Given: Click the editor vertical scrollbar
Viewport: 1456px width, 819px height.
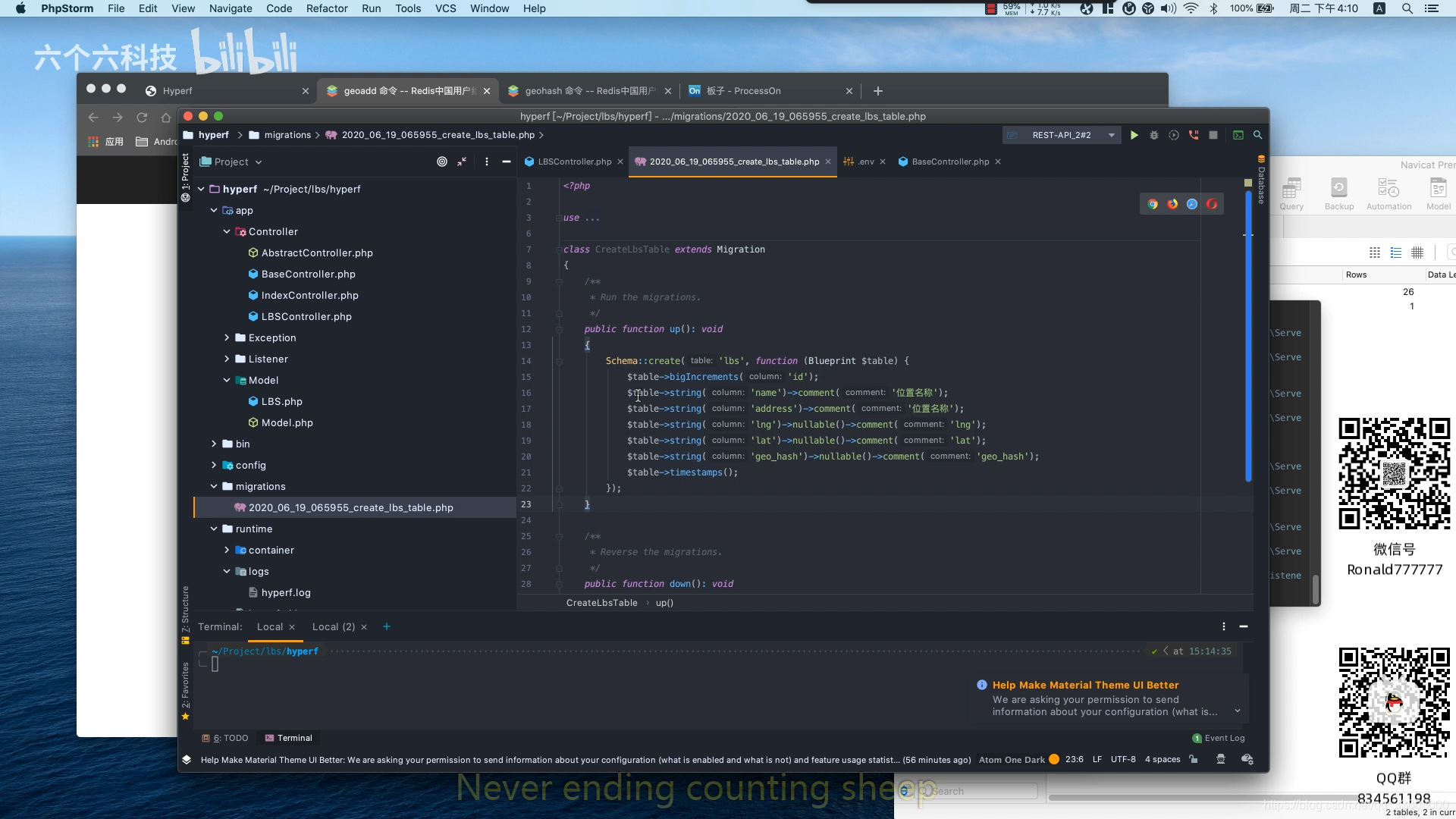Looking at the screenshot, I should [1247, 337].
